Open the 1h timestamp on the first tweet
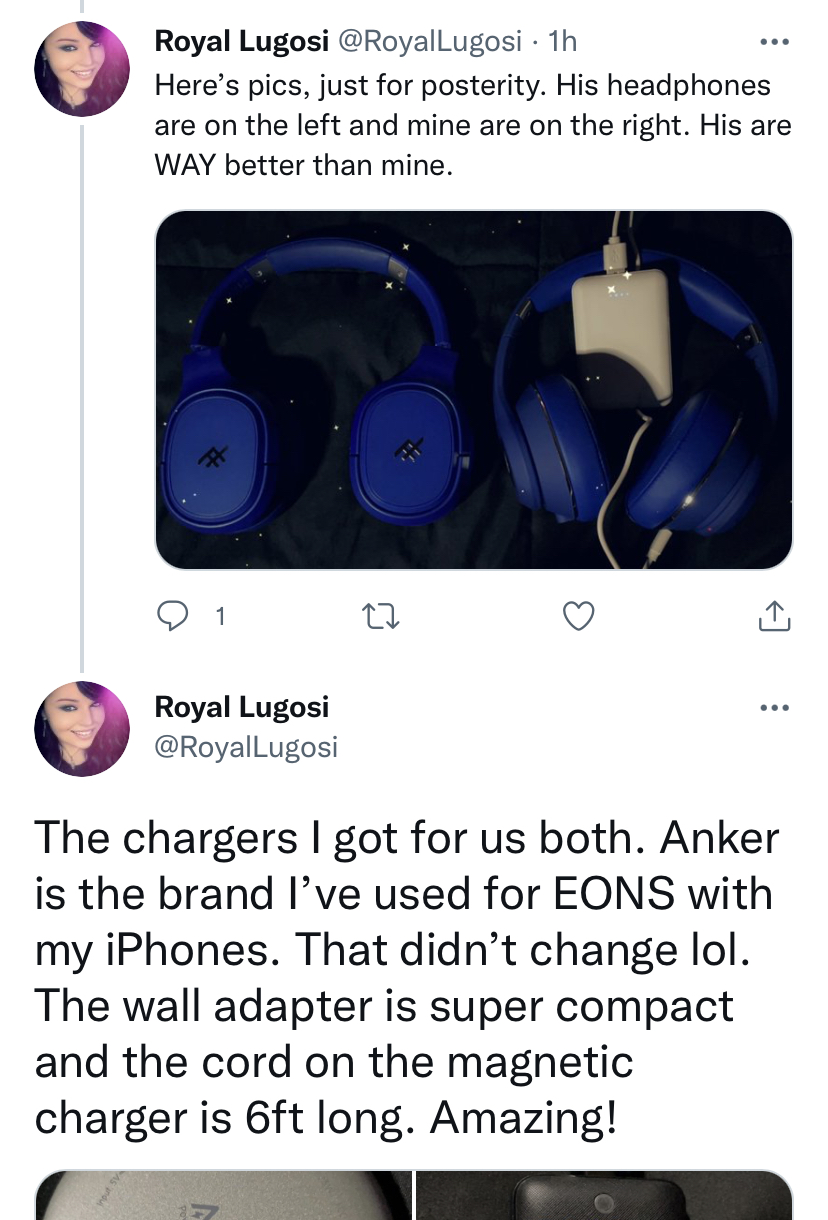828x1220 pixels. click(564, 41)
